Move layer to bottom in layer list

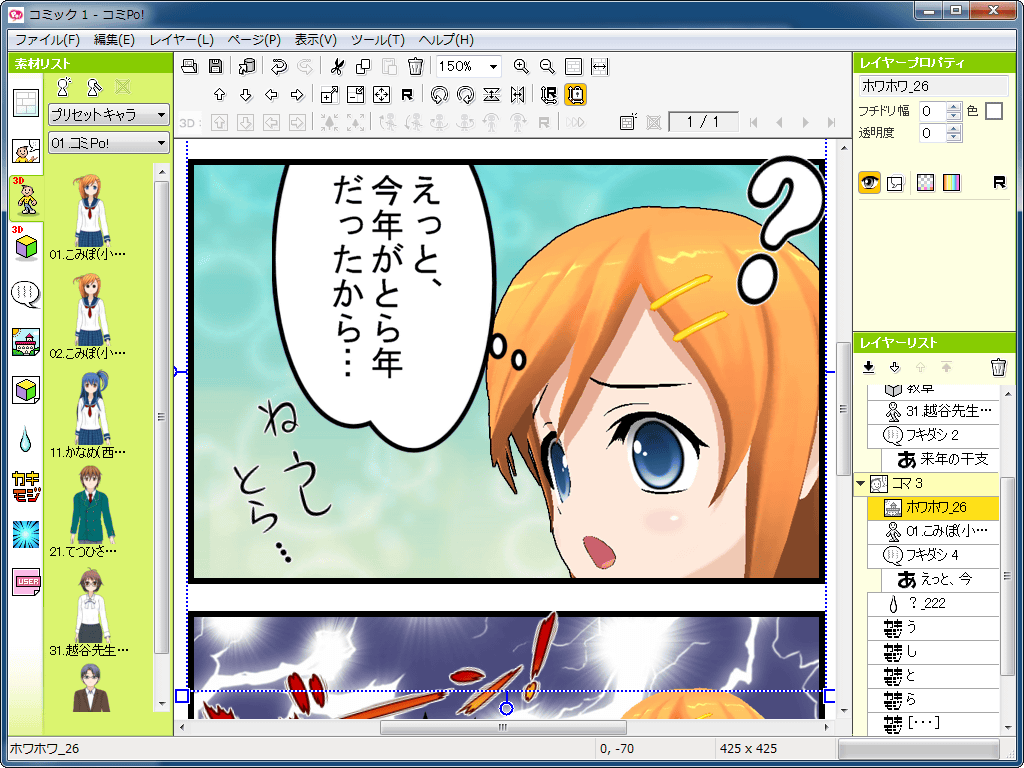(x=869, y=368)
